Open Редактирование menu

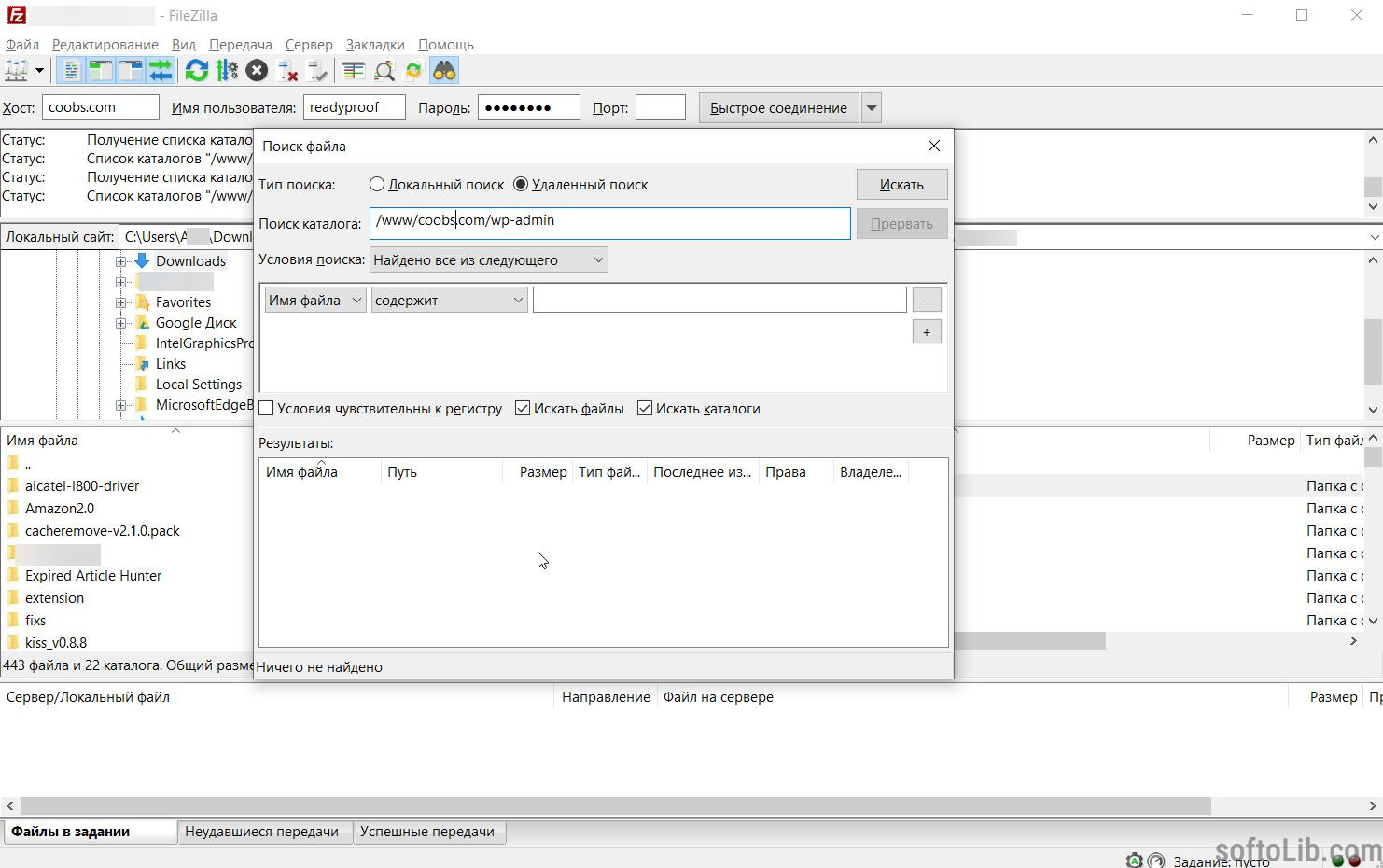click(x=105, y=45)
